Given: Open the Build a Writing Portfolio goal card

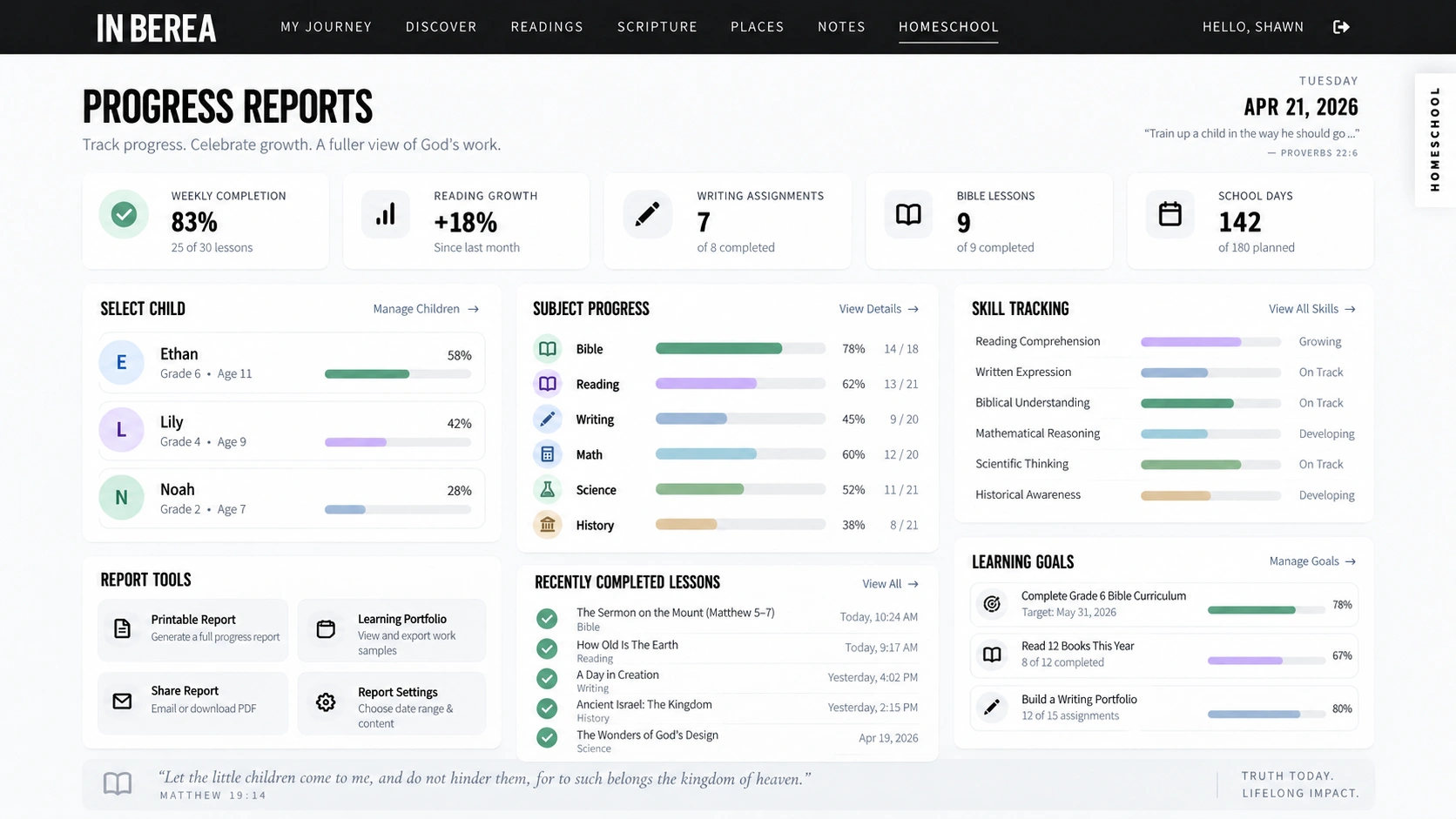Looking at the screenshot, I should 1164,708.
